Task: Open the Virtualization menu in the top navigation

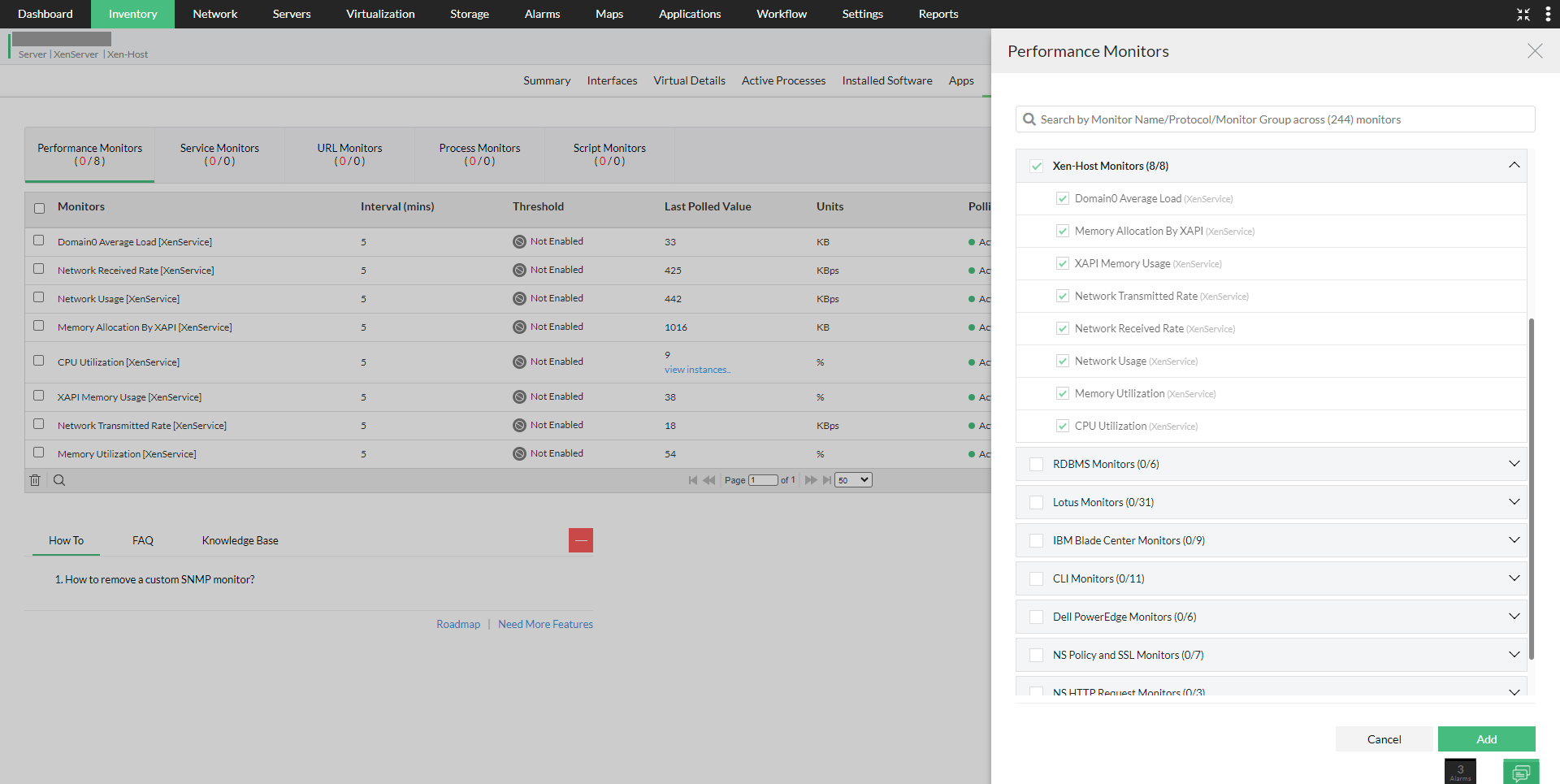Action: [379, 14]
